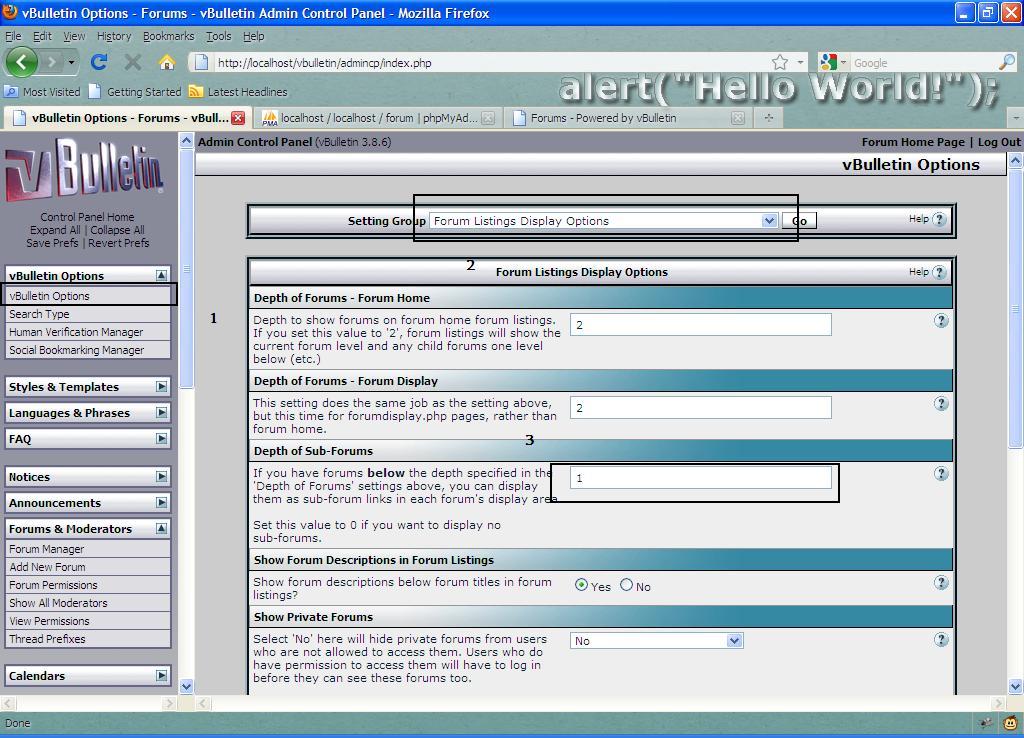Collapse the vBulletin Options sidebar group
1024x738 pixels.
point(161,276)
